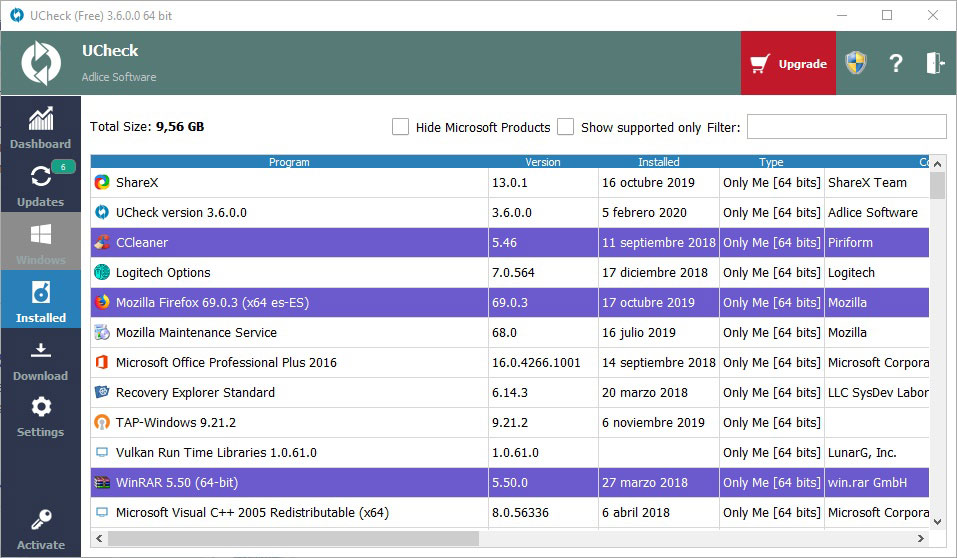The width and height of the screenshot is (957, 558).
Task: Enable the Show supported only checkbox
Action: 566,127
